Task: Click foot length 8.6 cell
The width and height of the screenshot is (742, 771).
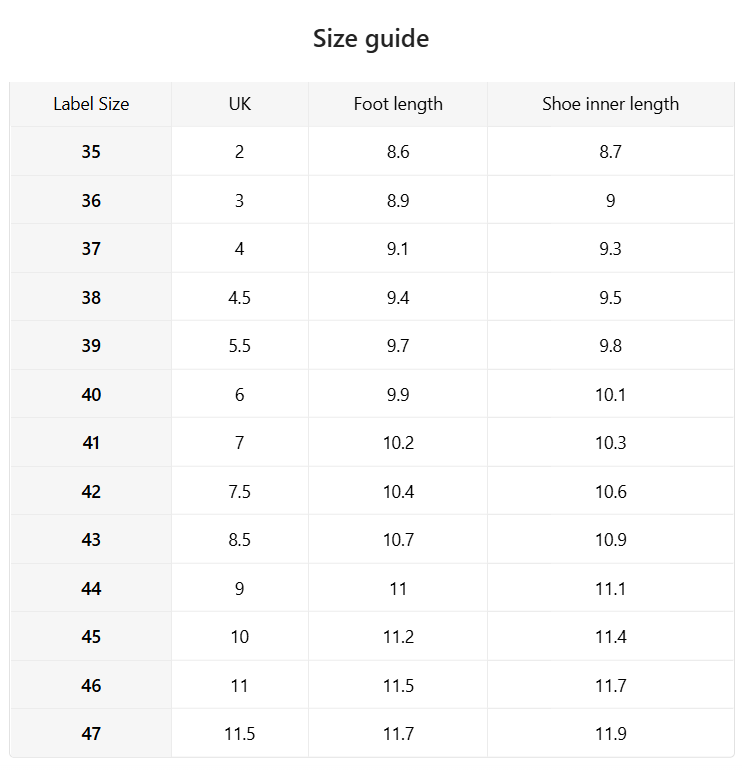Action: click(398, 152)
